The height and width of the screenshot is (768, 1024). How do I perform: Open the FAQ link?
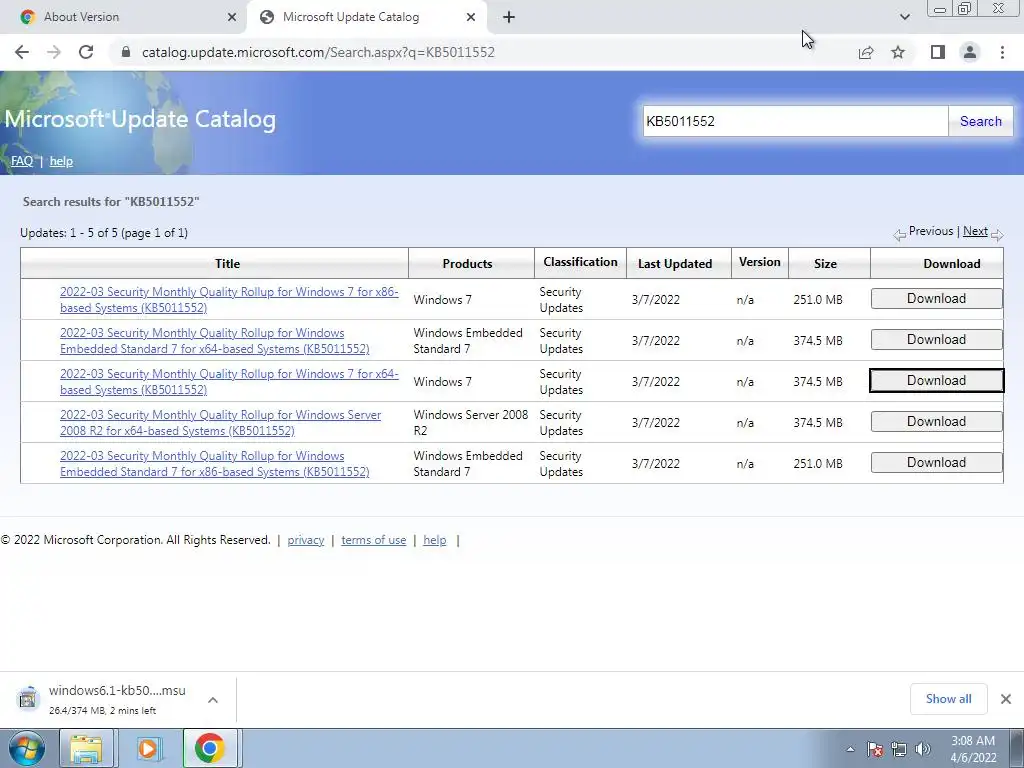(22, 161)
